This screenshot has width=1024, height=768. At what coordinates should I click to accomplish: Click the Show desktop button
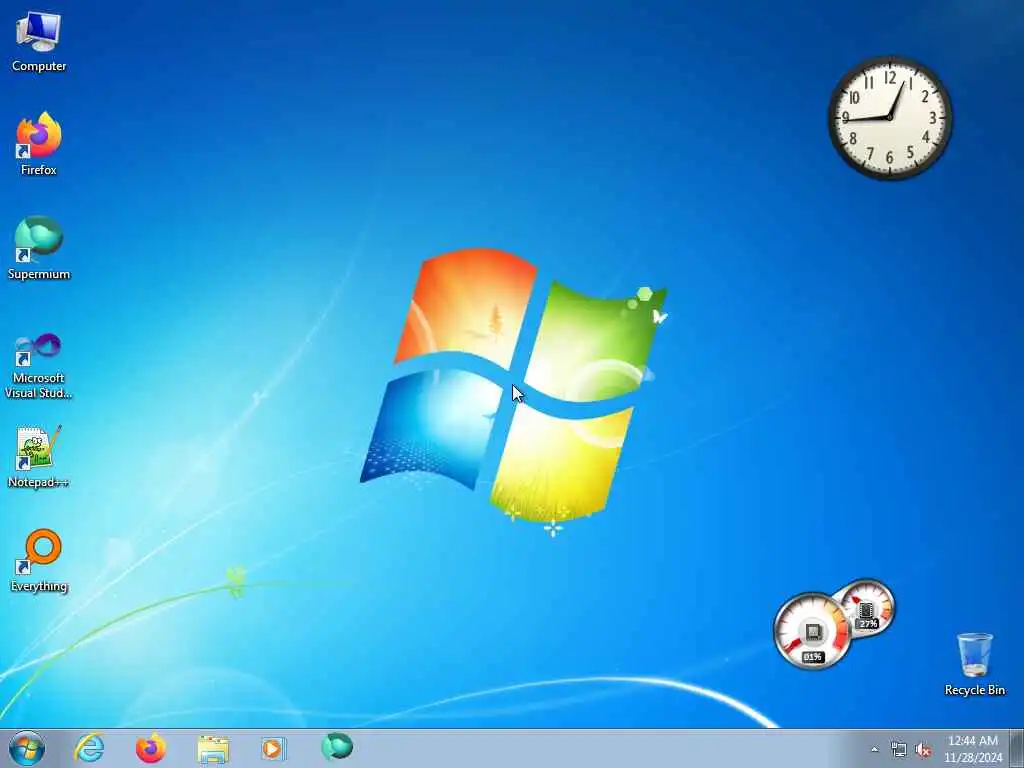click(x=1017, y=748)
